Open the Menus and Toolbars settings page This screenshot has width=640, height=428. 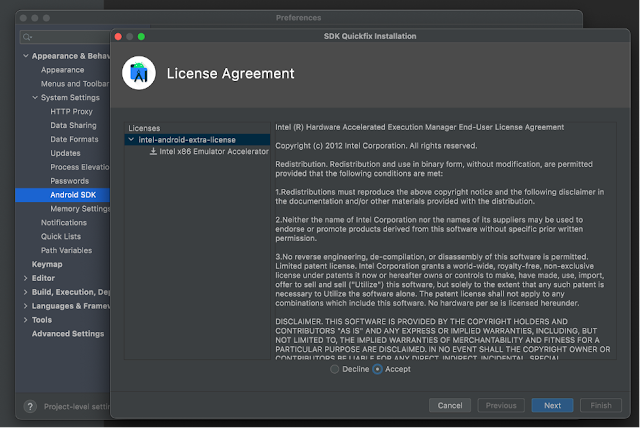[x=75, y=84]
